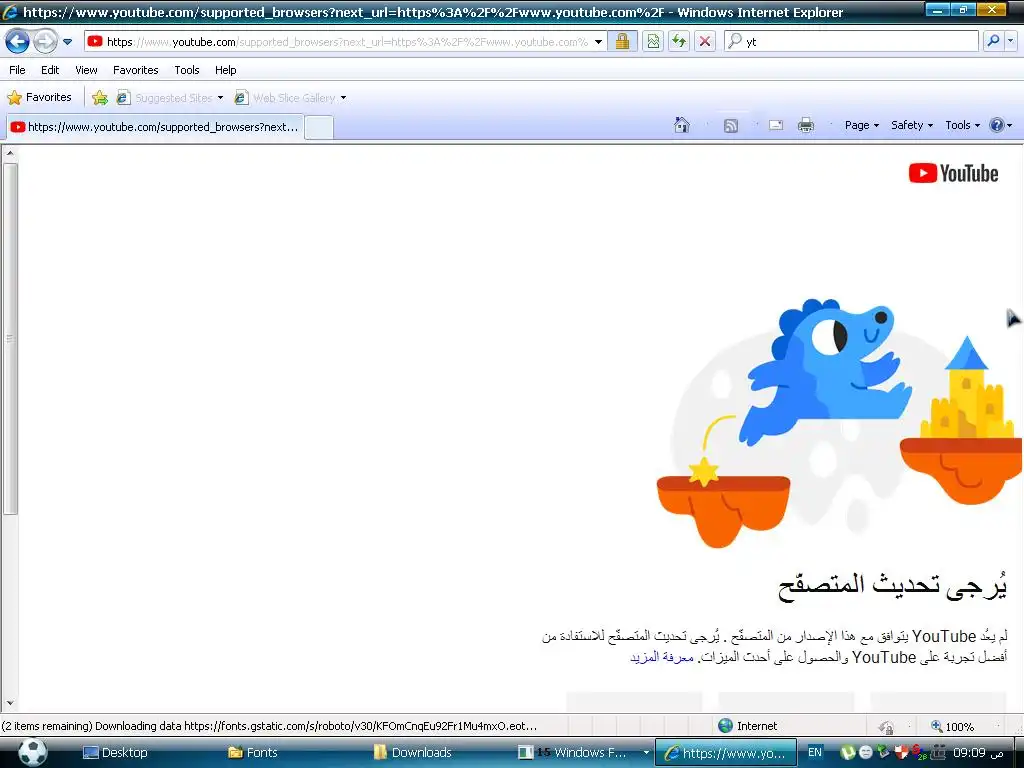Open the Fonts folder taskbar item
Screen dimensions: 1024x768
(253, 752)
